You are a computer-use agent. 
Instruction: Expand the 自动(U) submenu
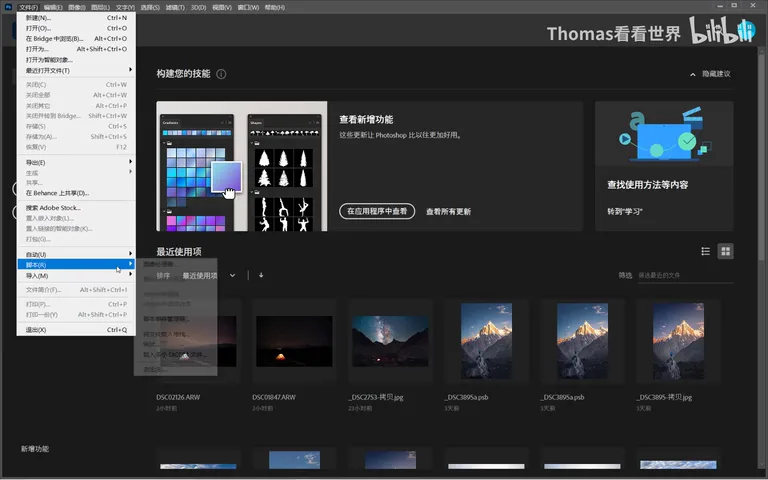(76, 254)
